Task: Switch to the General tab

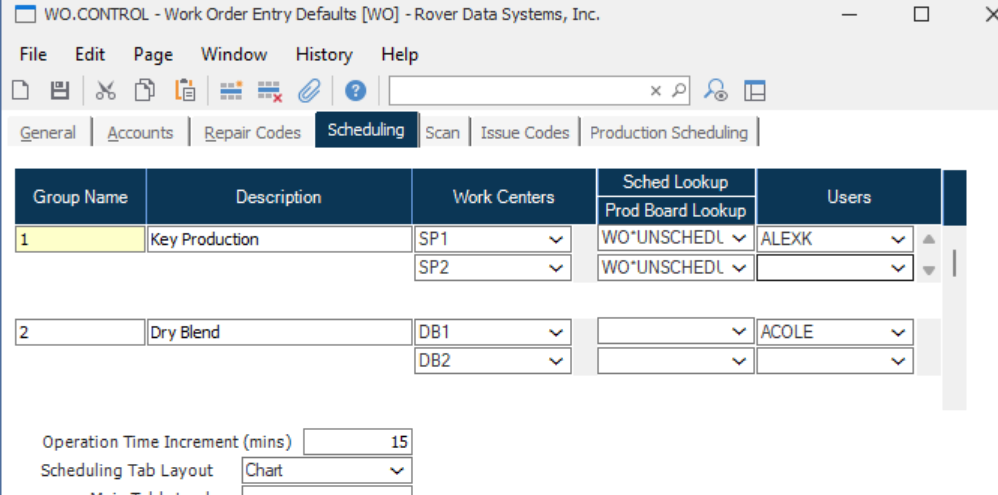Action: point(48,132)
